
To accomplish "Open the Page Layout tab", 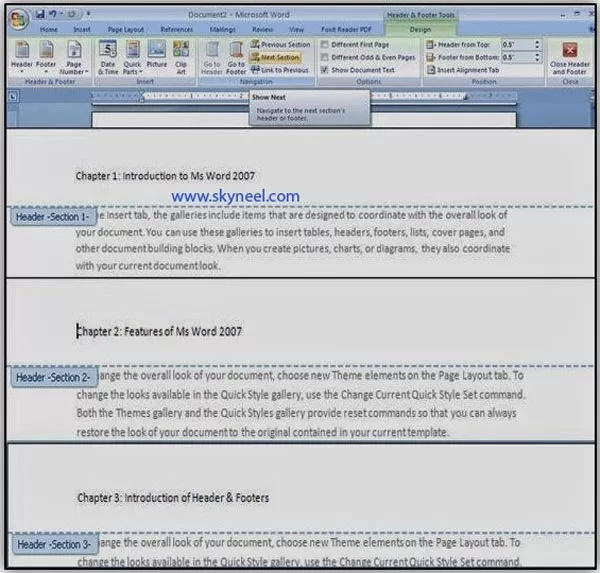I will coord(126,29).
